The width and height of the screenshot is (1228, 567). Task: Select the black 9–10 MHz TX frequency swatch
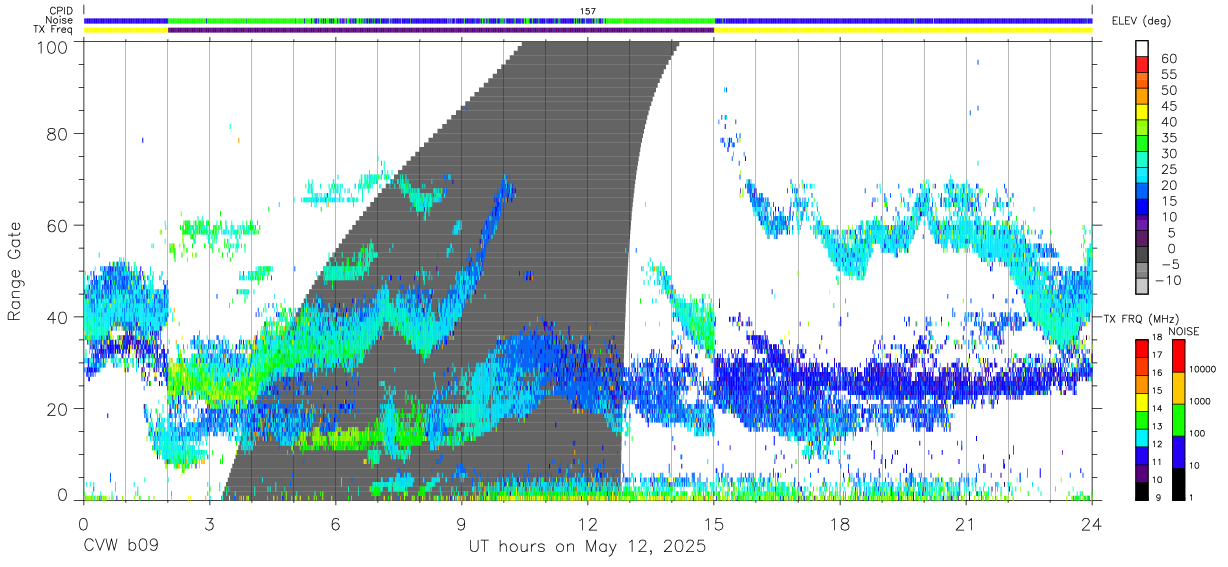[1142, 490]
